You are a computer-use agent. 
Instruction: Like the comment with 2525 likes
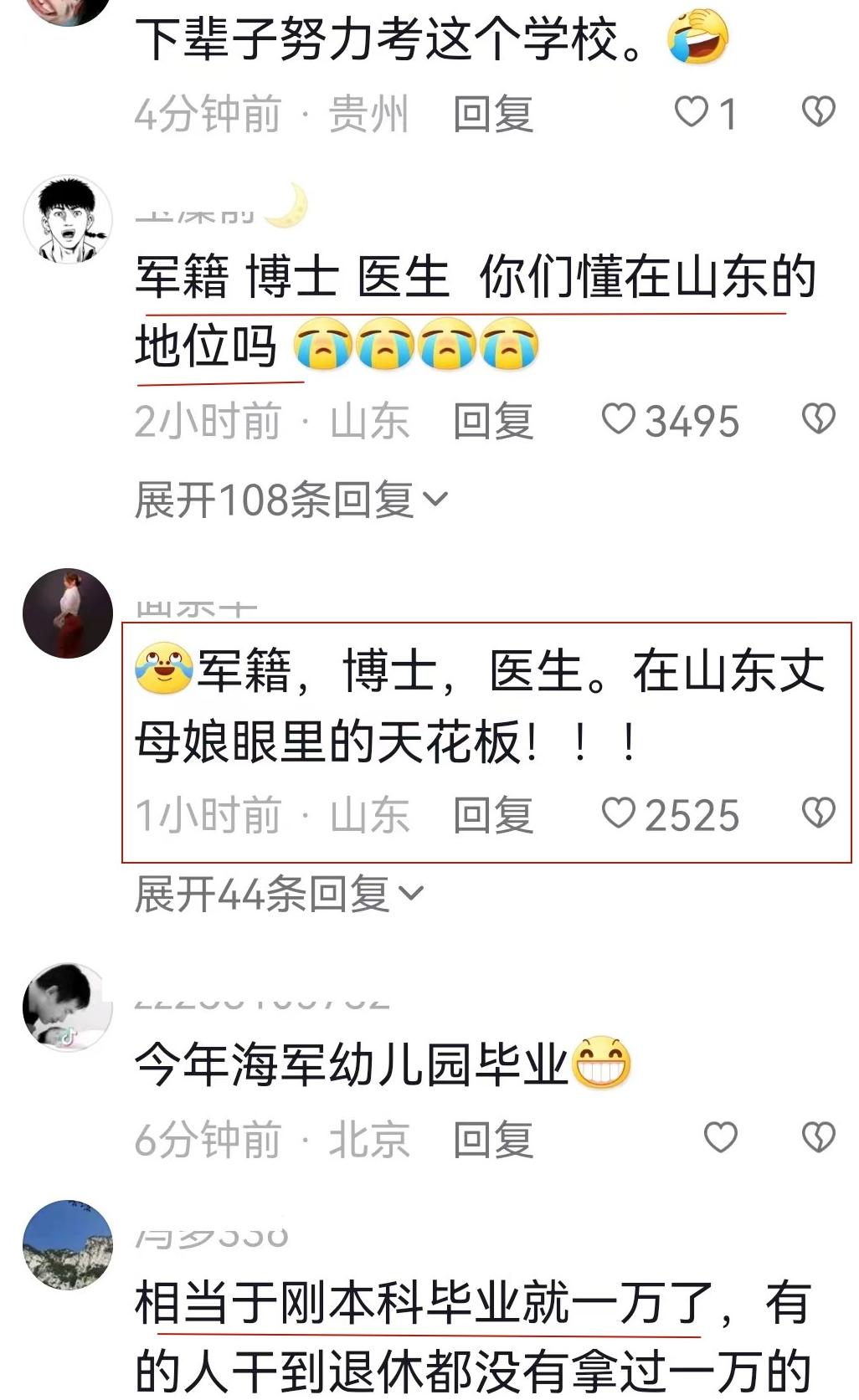point(619,813)
